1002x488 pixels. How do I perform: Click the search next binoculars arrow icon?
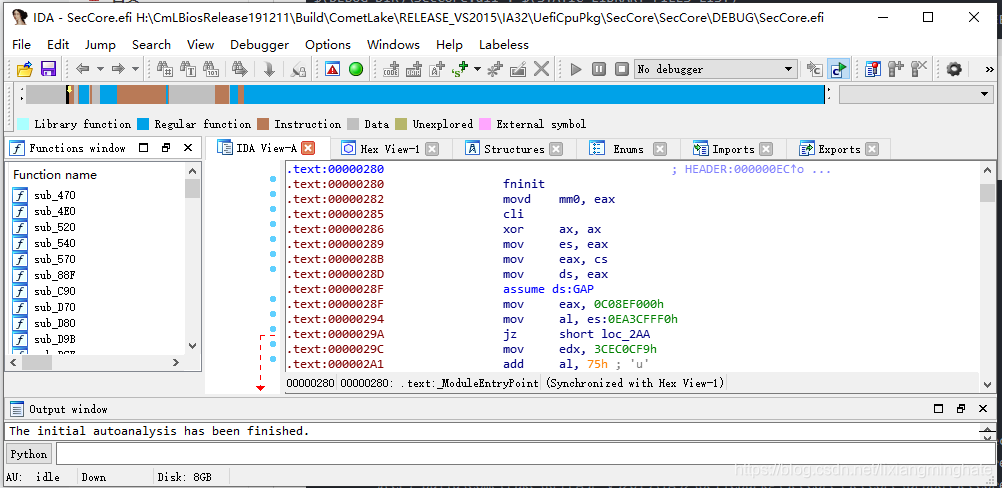click(x=240, y=69)
